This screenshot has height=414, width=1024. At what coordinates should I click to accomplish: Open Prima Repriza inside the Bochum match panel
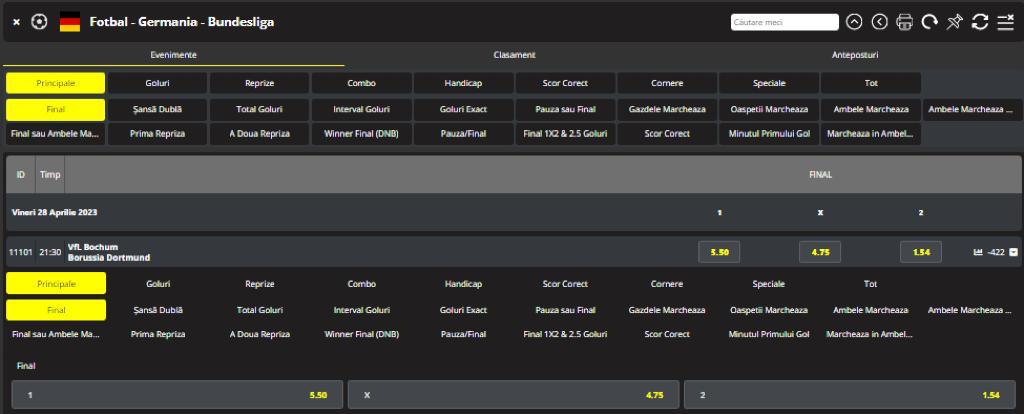[157, 334]
